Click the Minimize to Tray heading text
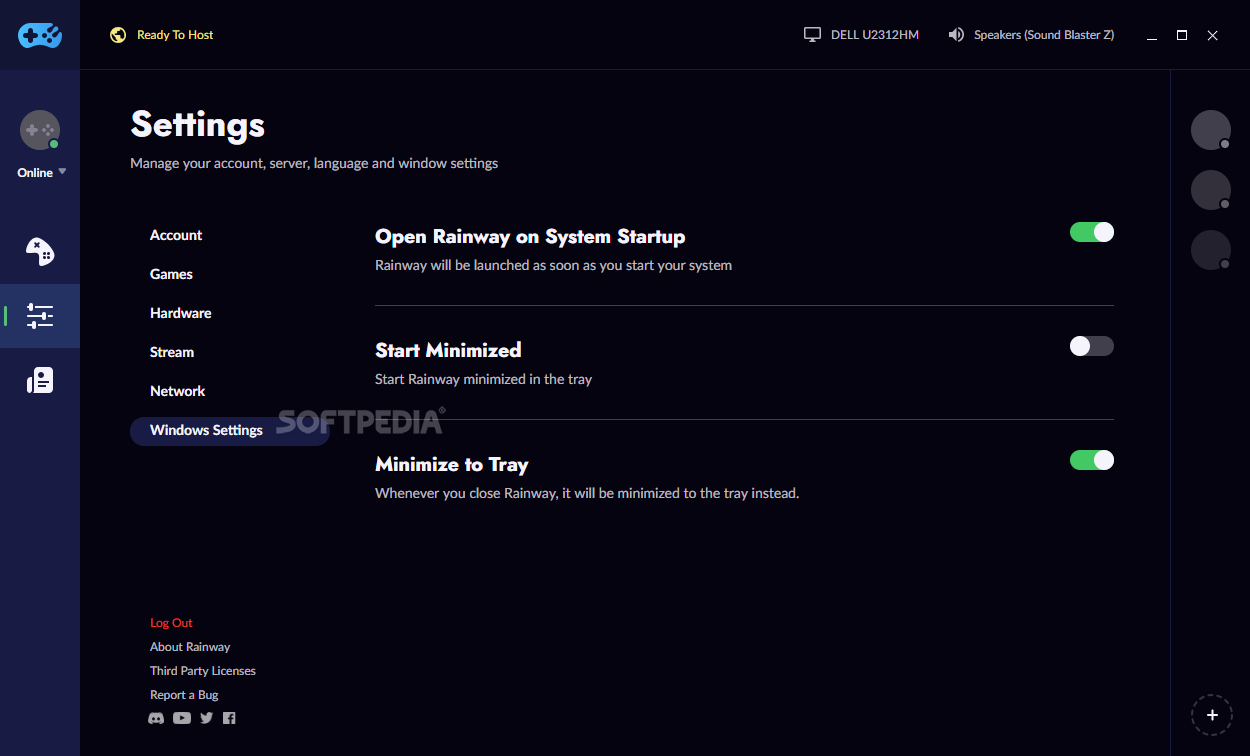The height and width of the screenshot is (756, 1250). tap(452, 464)
